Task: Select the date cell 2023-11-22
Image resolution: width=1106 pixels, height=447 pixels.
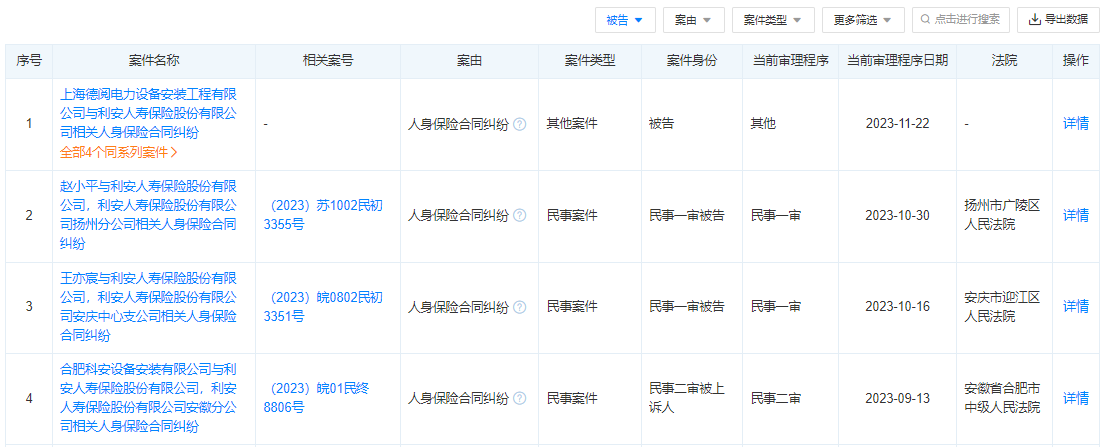Action: click(898, 124)
